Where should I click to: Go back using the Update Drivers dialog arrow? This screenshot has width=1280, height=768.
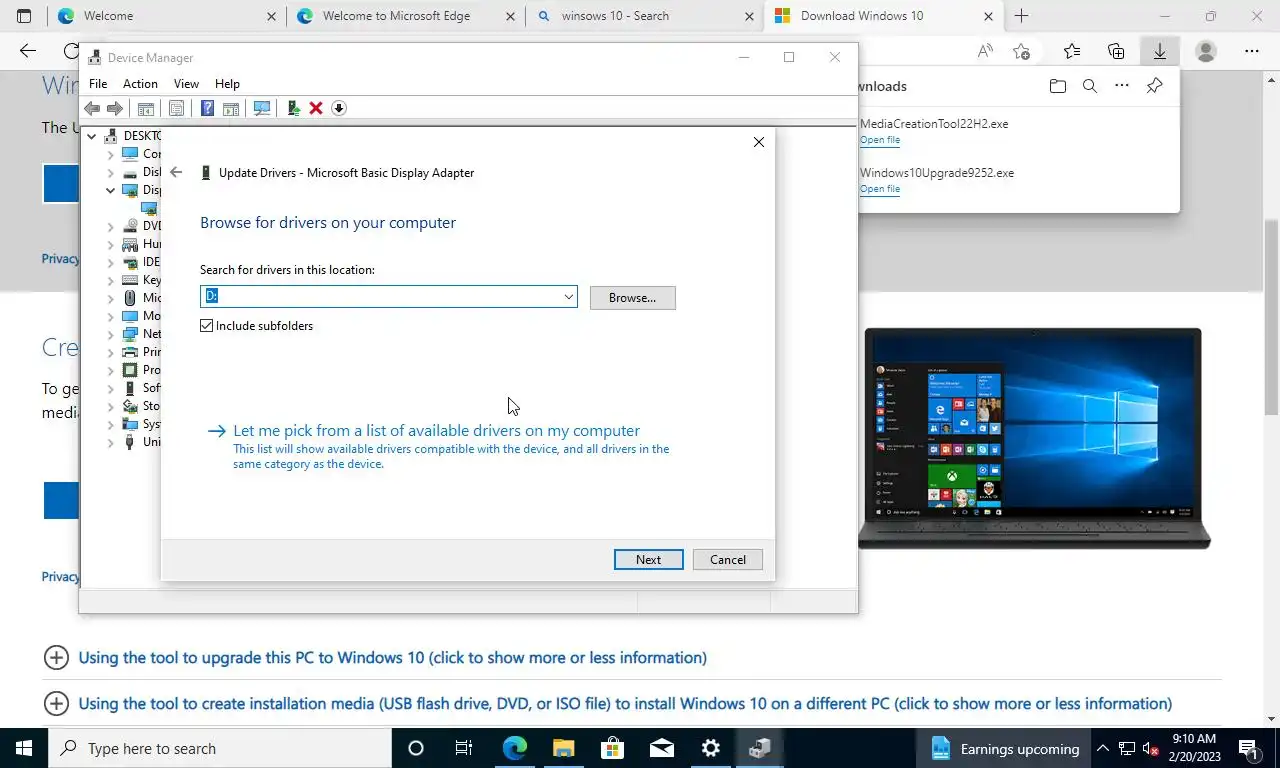(176, 172)
